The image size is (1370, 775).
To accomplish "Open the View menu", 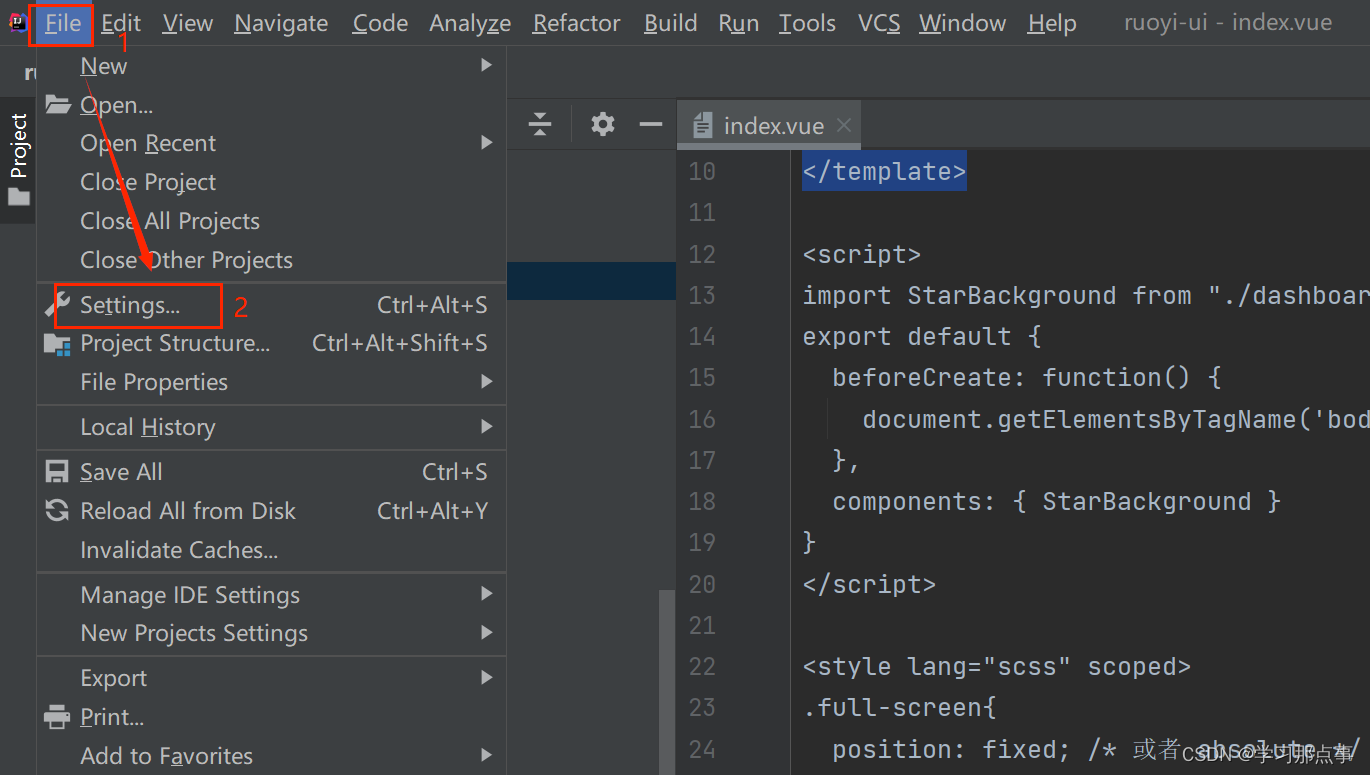I will pos(188,23).
